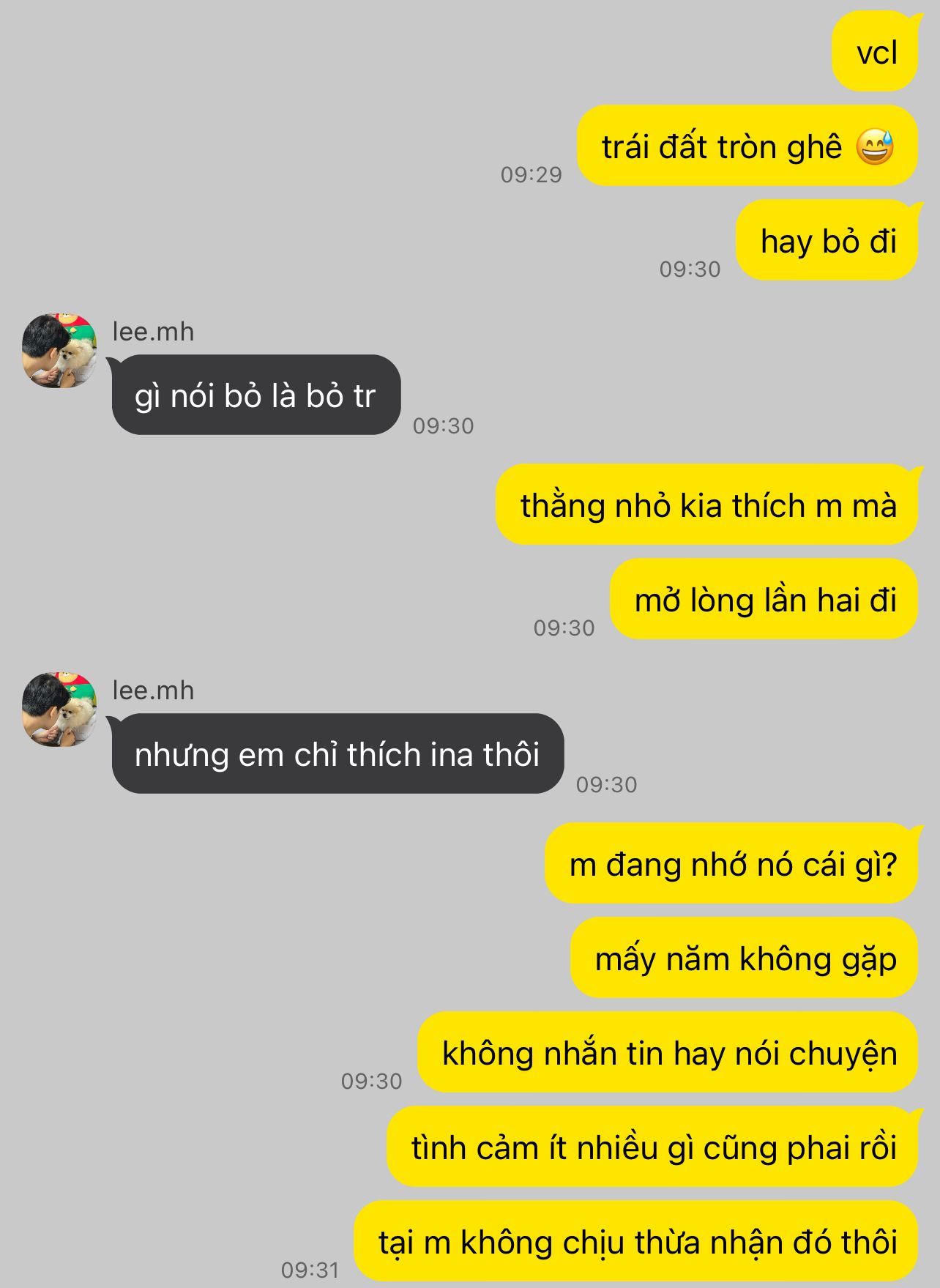Image resolution: width=940 pixels, height=1288 pixels.
Task: Open the upper lee.mh profile avatar
Action: [x=59, y=351]
